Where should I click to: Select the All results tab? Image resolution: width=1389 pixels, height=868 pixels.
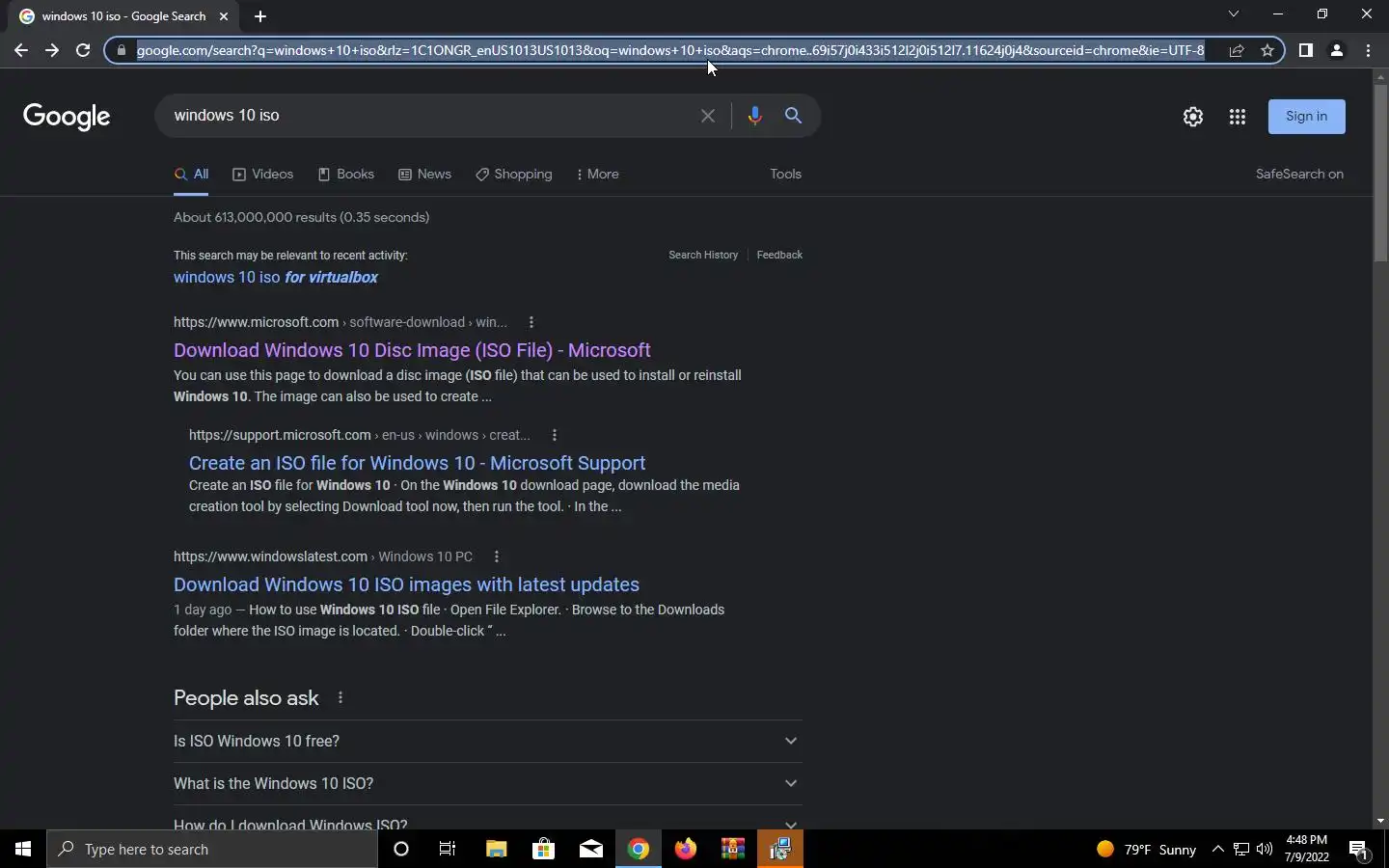(x=191, y=175)
